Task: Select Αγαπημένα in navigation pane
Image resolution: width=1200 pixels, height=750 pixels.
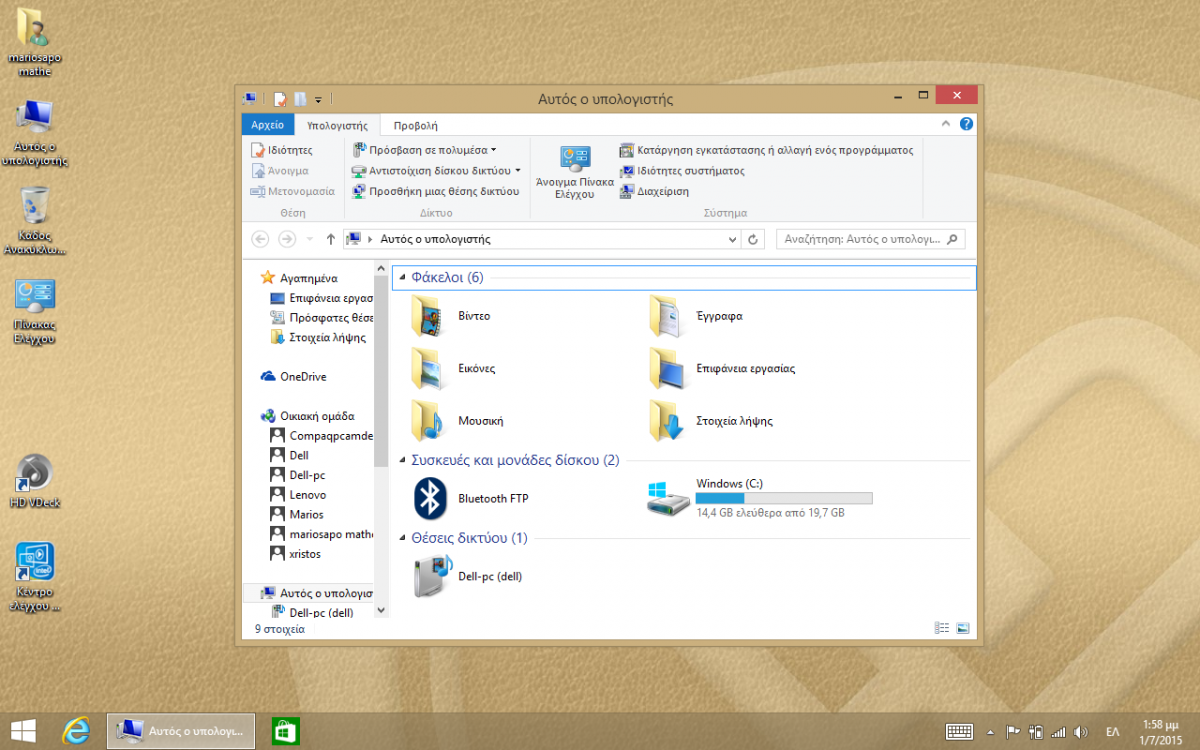Action: 308,278
